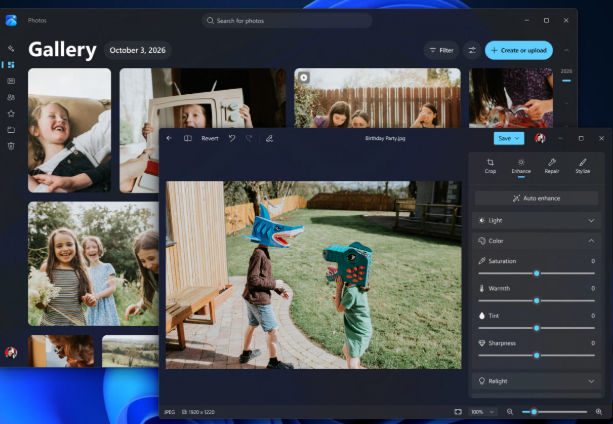Click the profile avatar at the bottom of the Photos sidebar
The height and width of the screenshot is (424, 613).
11,352
